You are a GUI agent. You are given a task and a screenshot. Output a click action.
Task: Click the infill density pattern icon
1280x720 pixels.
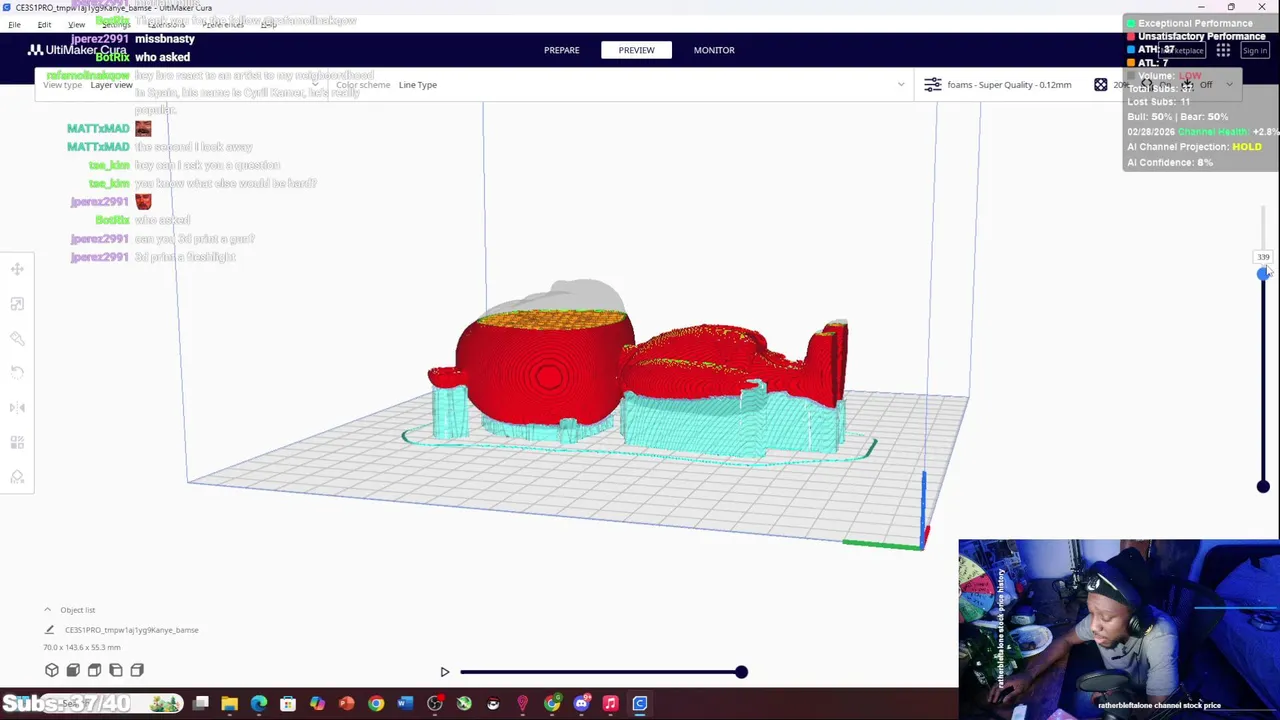pos(1101,85)
